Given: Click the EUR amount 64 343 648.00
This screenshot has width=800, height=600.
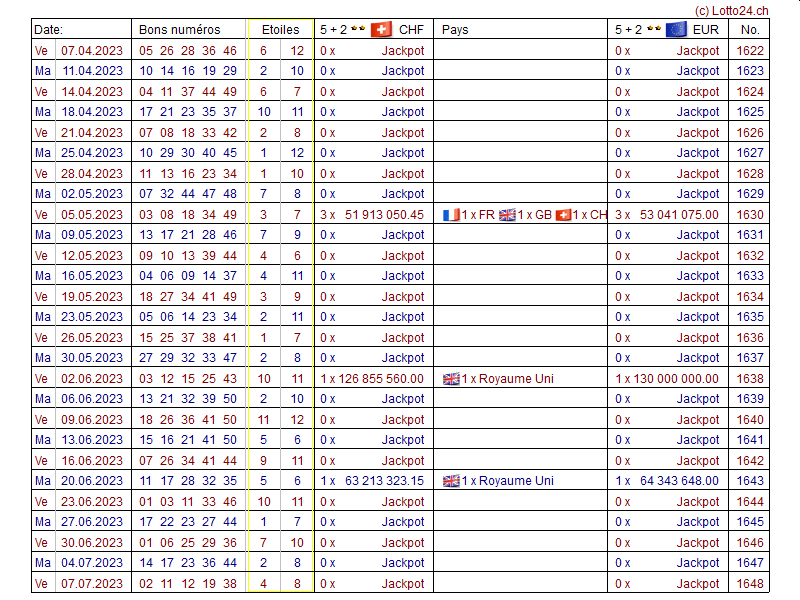Looking at the screenshot, I should click(x=678, y=481).
